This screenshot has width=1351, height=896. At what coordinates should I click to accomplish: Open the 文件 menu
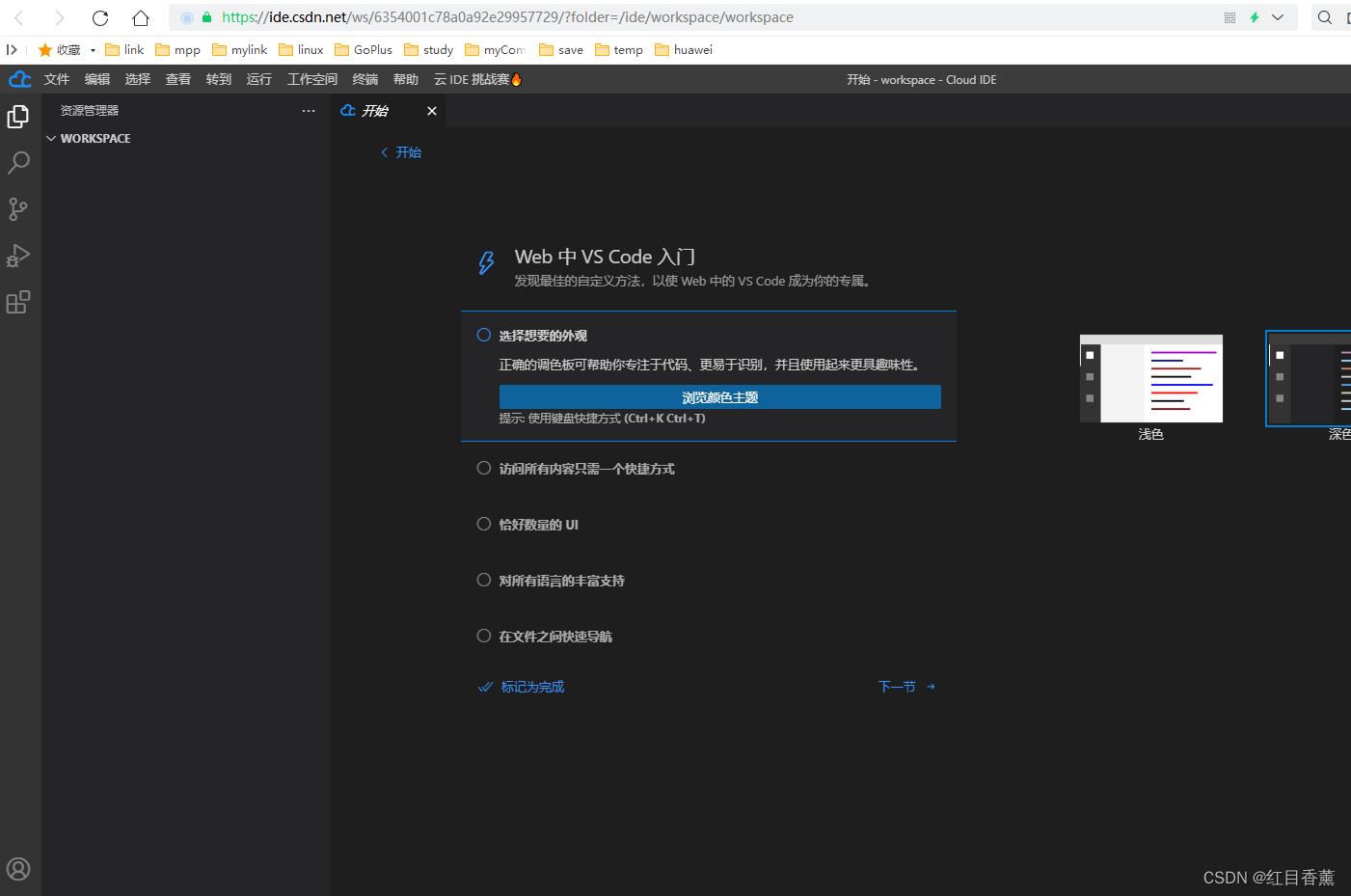click(57, 79)
